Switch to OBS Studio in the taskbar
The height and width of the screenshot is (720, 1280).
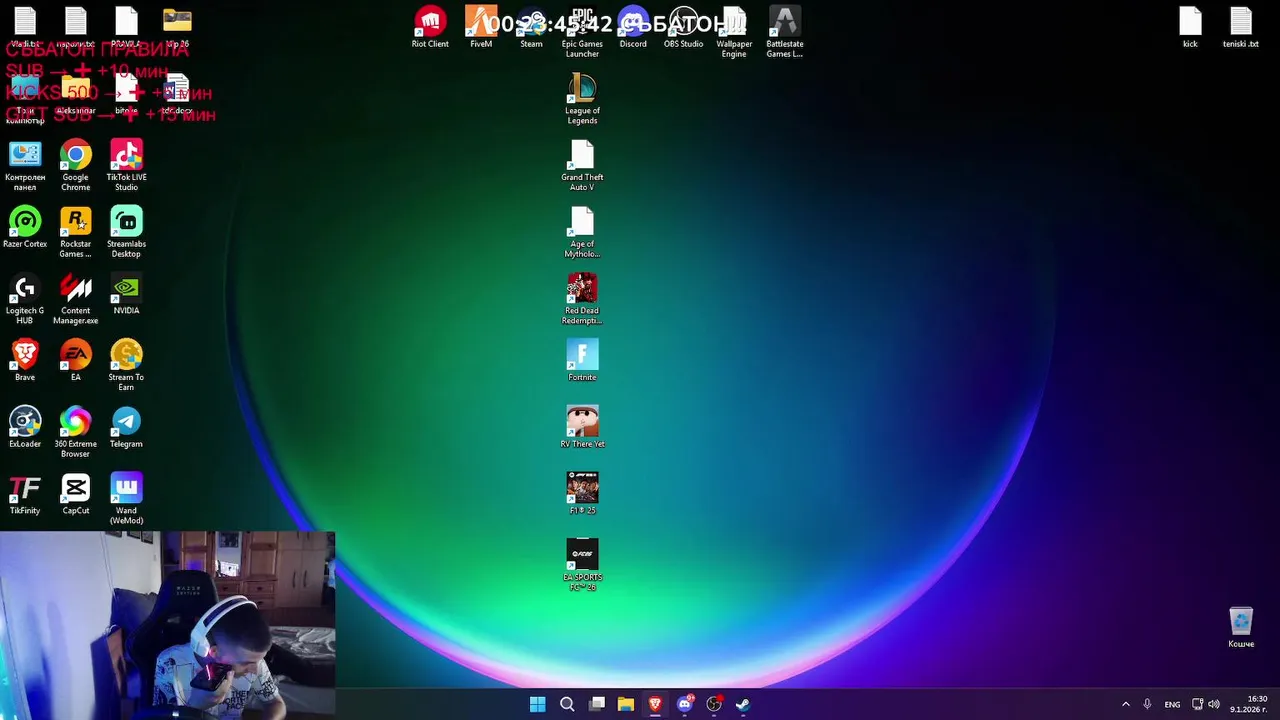point(714,704)
